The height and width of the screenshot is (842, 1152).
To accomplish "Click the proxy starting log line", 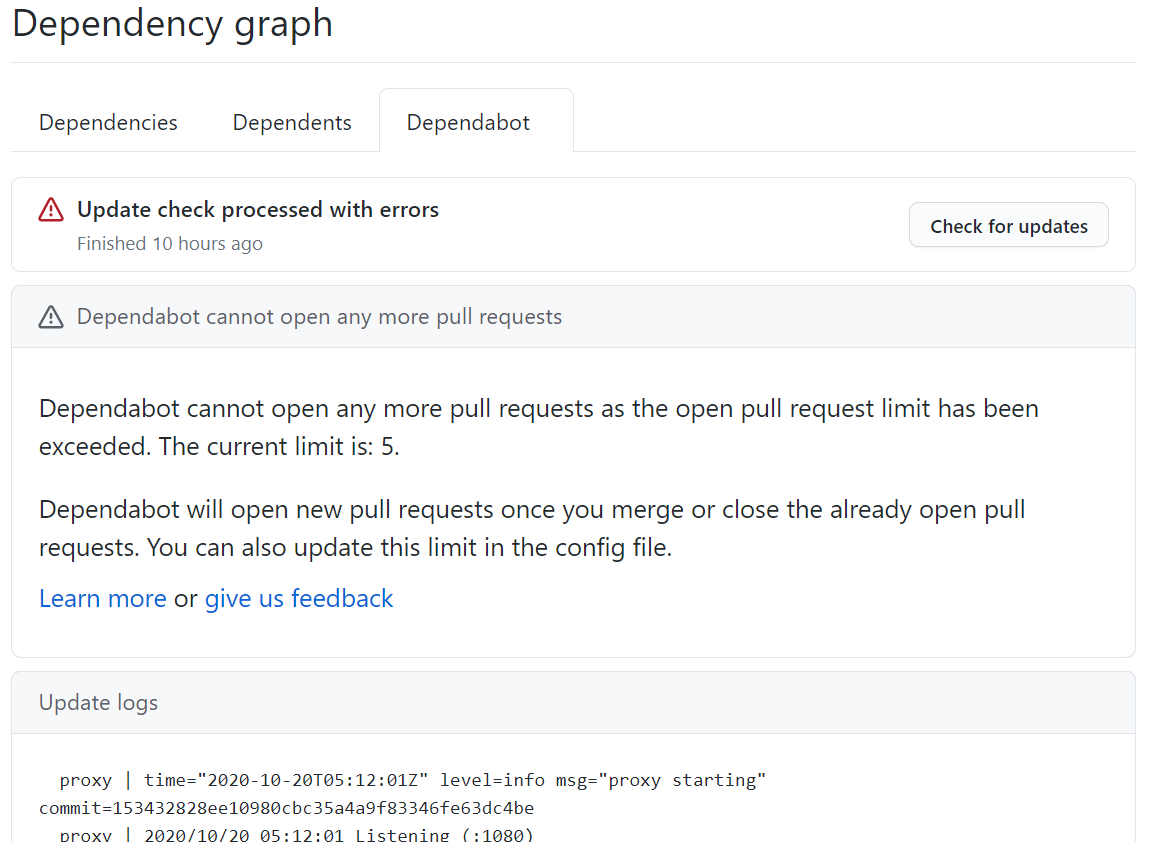I will coord(413,780).
